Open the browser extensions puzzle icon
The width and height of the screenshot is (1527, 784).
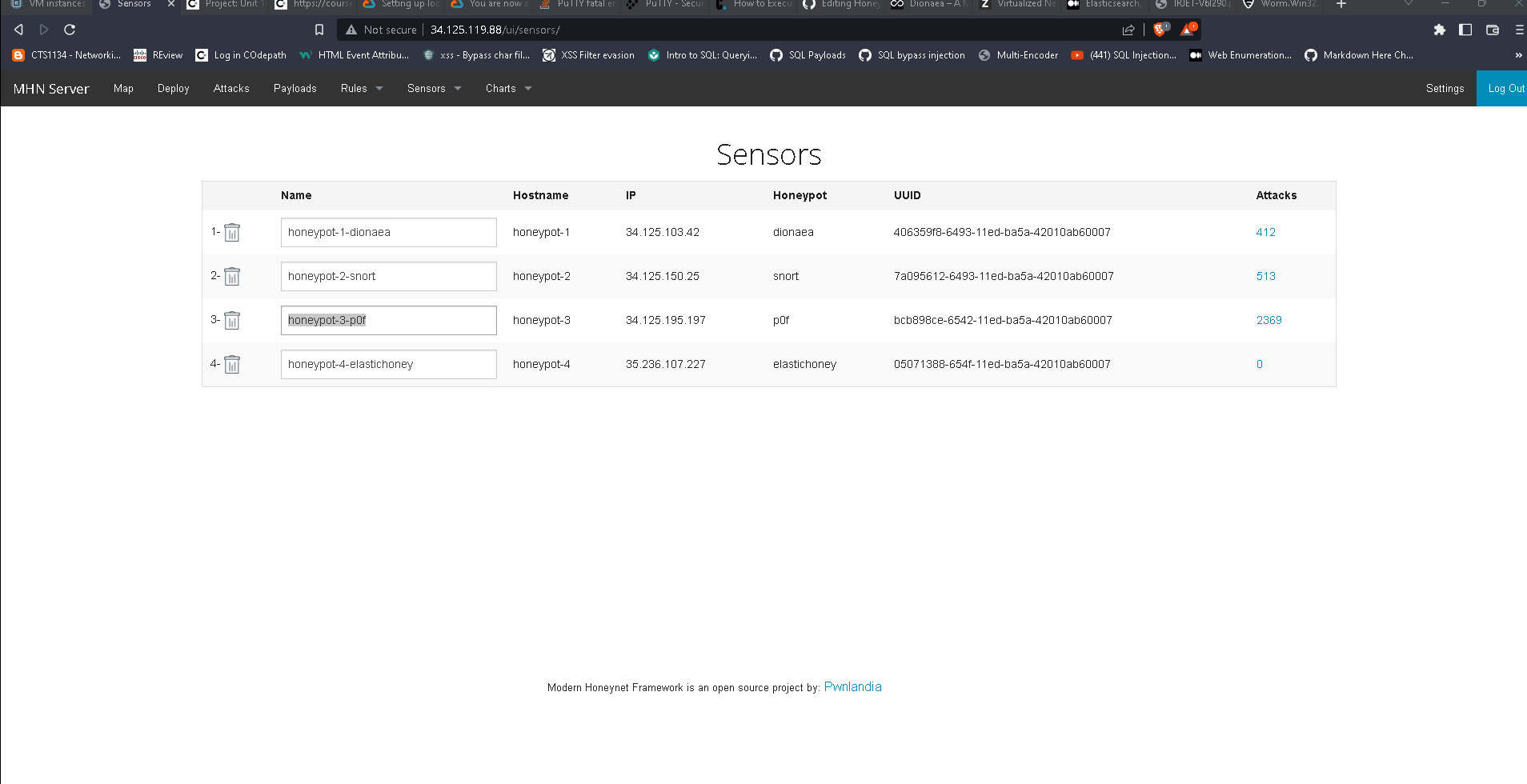[x=1439, y=30]
